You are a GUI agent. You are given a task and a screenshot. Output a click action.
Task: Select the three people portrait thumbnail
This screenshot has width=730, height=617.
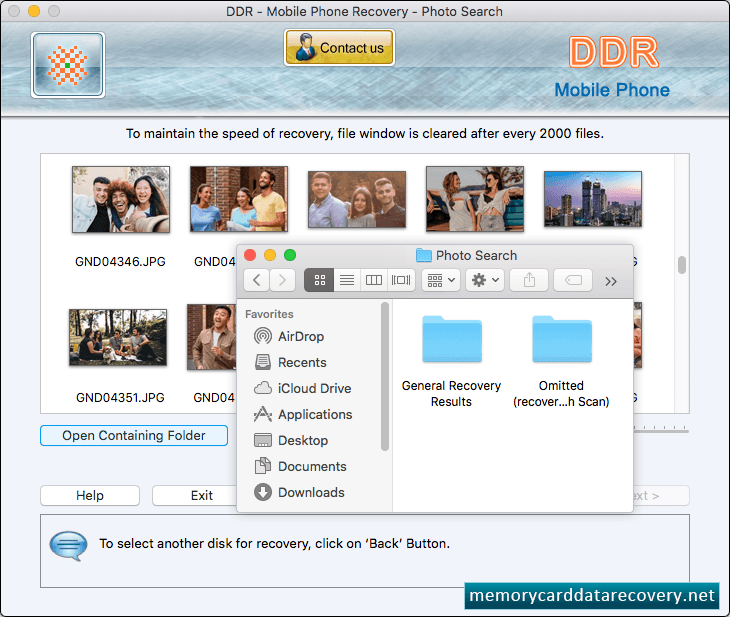pos(357,199)
